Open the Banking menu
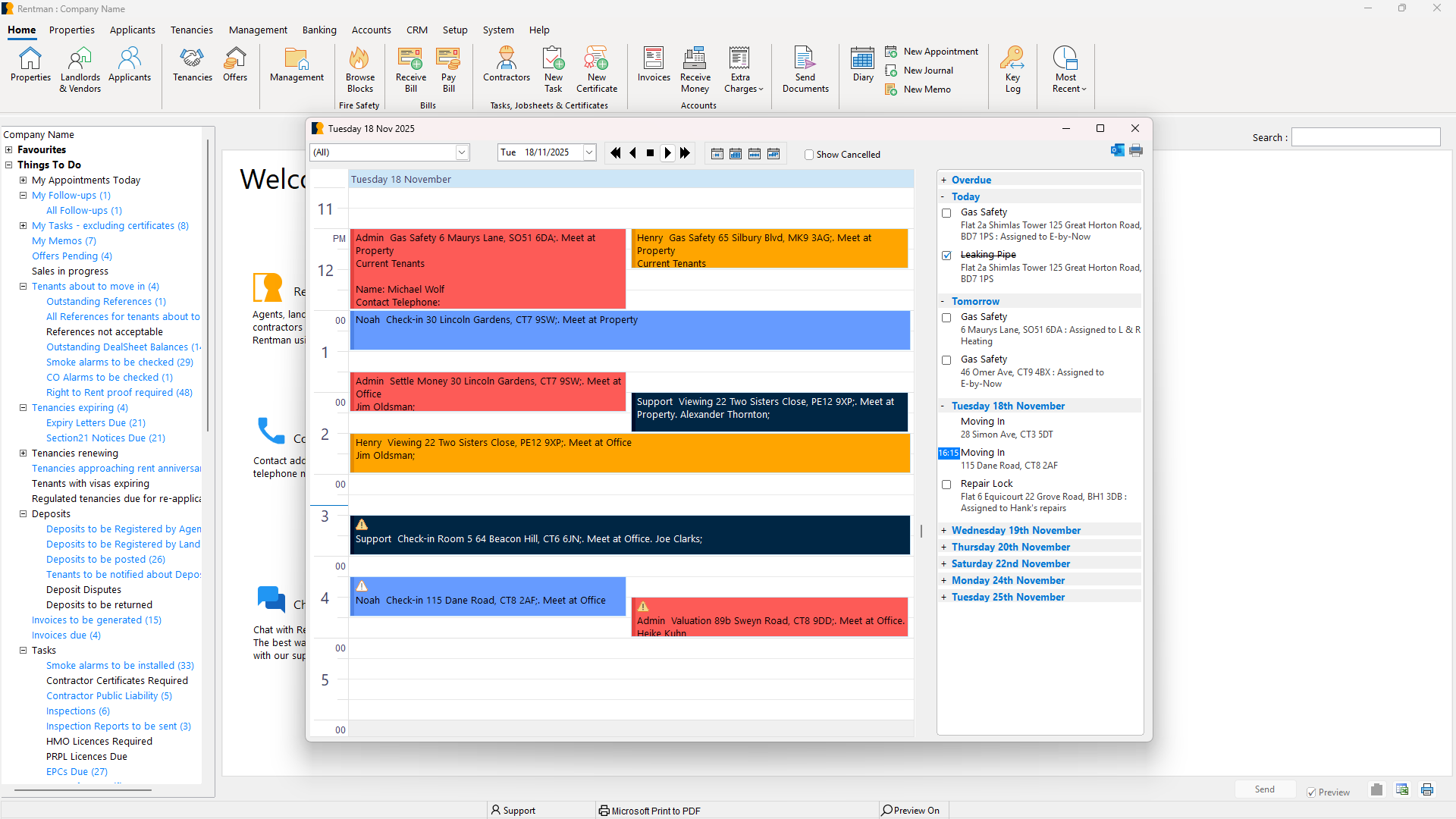Image resolution: width=1456 pixels, height=819 pixels. (x=319, y=30)
